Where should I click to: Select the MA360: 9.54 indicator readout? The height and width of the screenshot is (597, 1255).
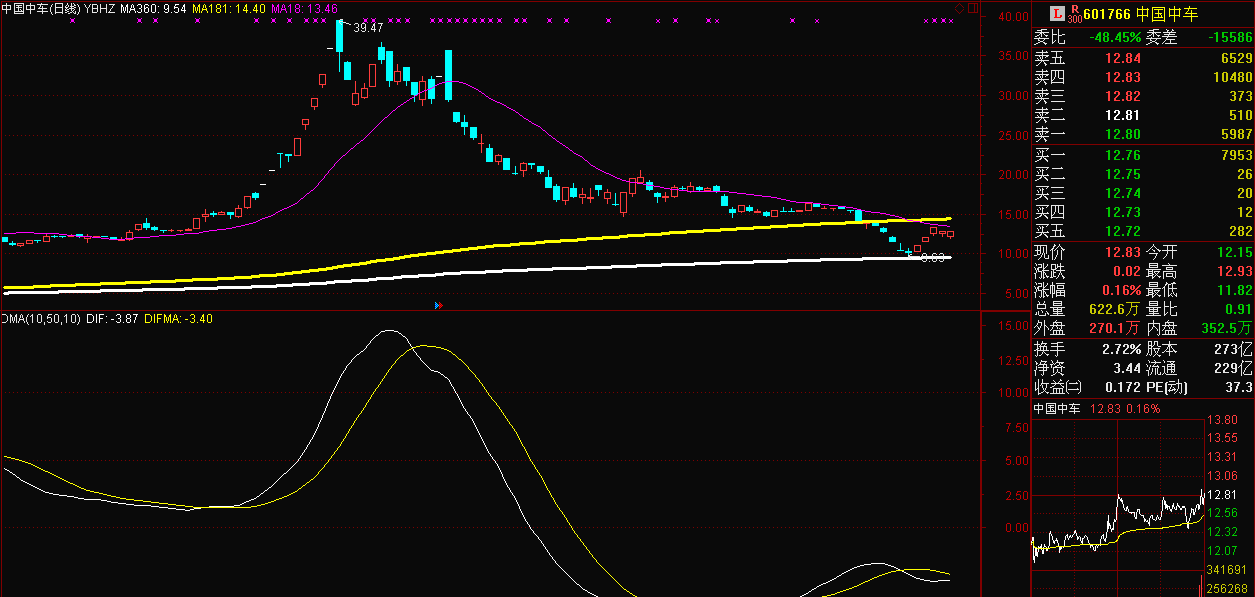point(153,8)
